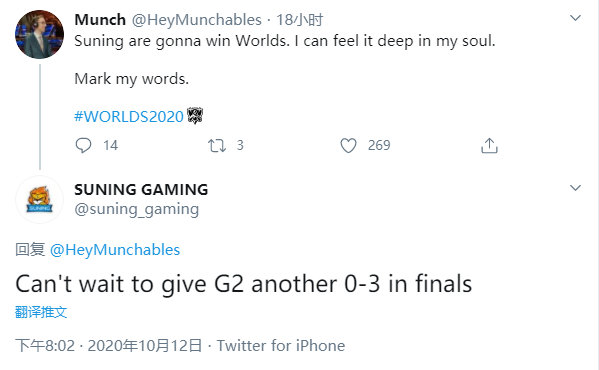Open the #WORLDS2020 hashtag link
The height and width of the screenshot is (370, 599).
(129, 116)
